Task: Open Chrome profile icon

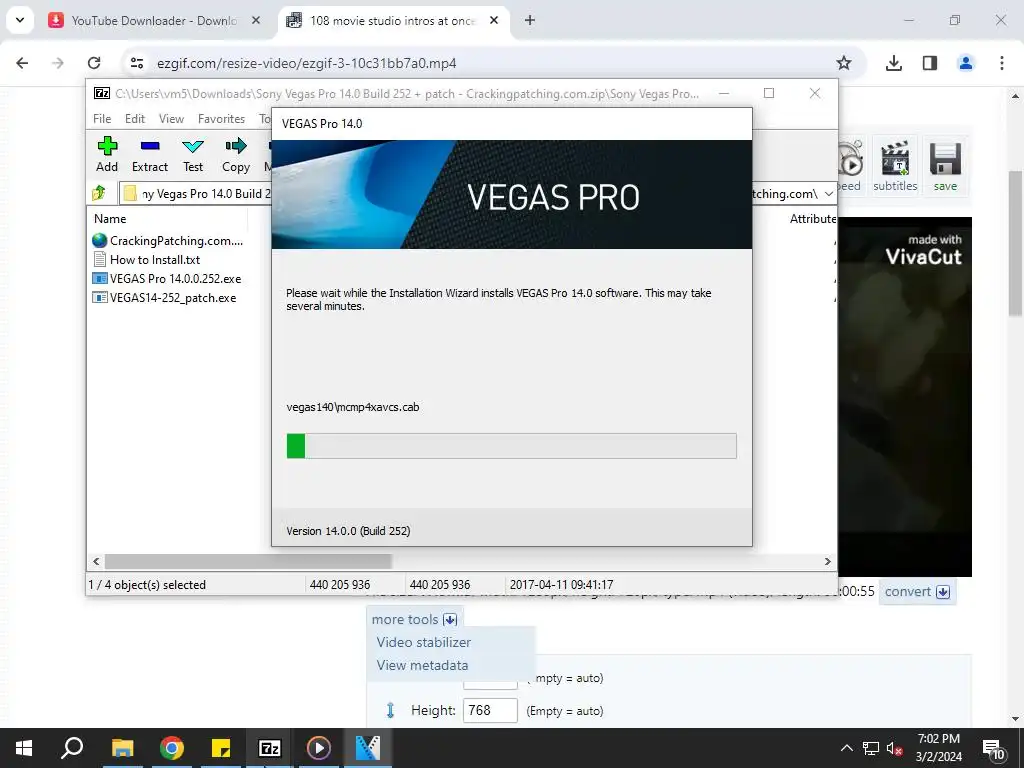Action: coord(965,63)
